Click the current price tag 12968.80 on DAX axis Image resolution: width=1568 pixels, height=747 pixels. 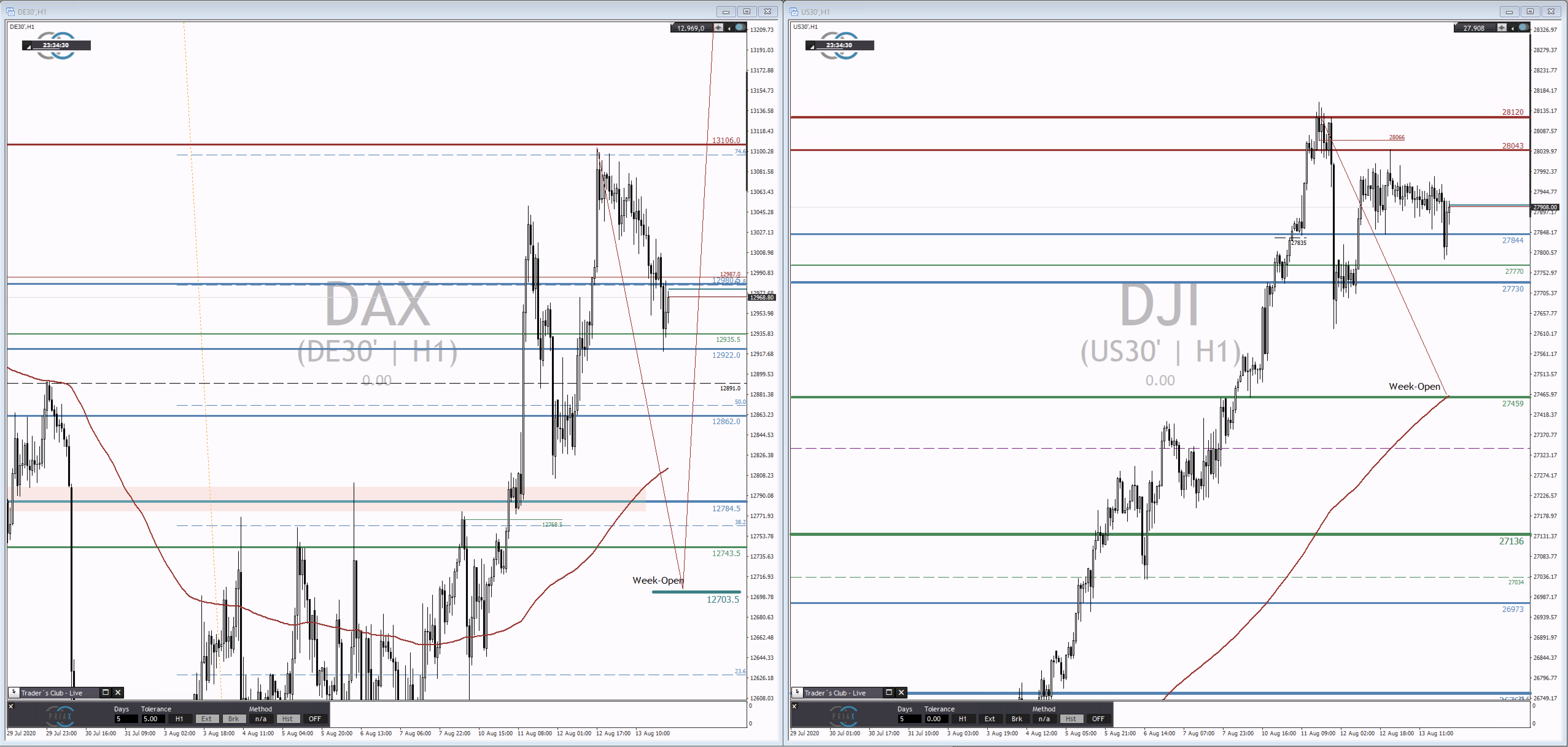(x=762, y=297)
